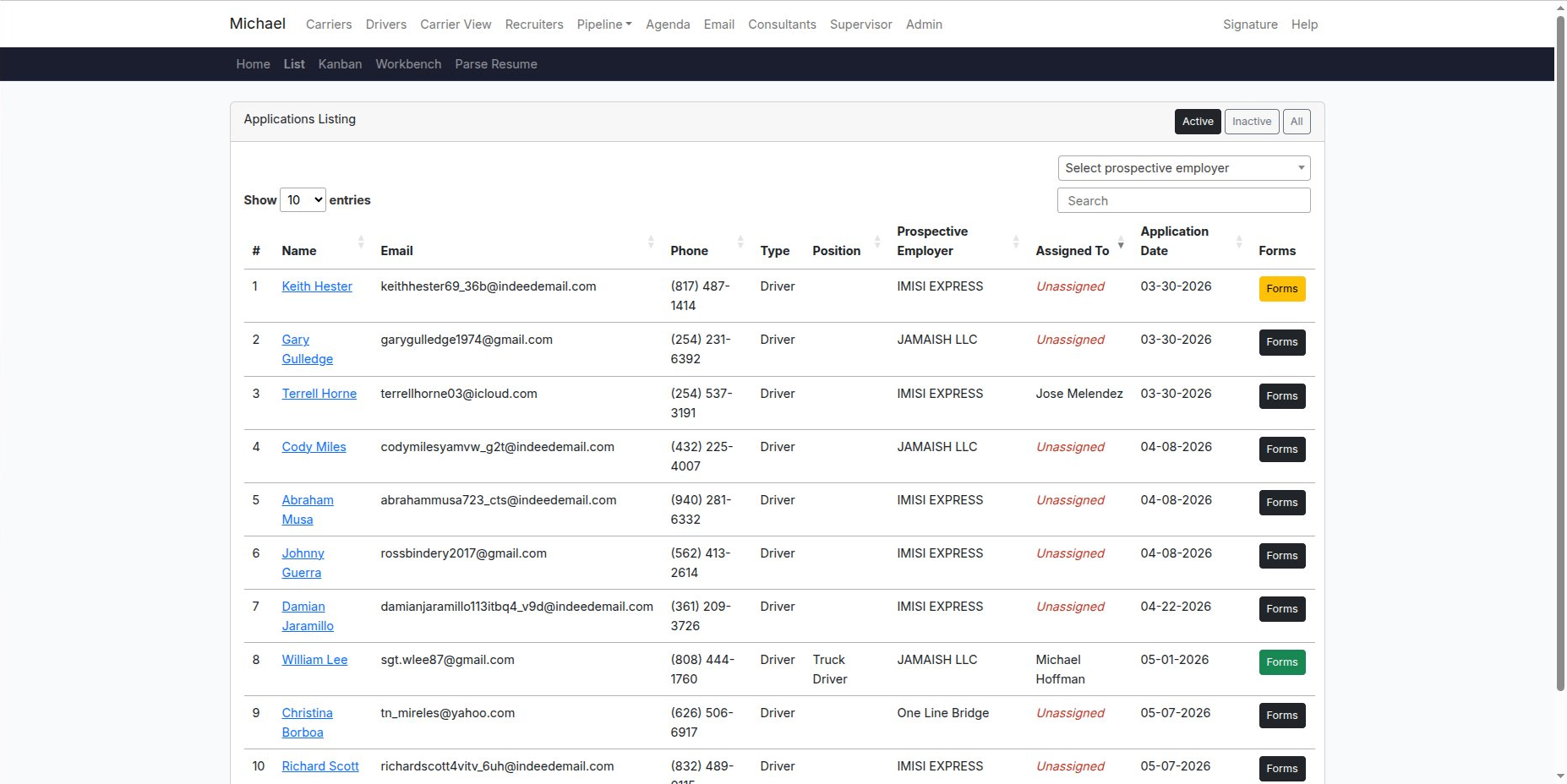1567x784 pixels.
Task: Open William Lee's application
Action: [x=315, y=660]
